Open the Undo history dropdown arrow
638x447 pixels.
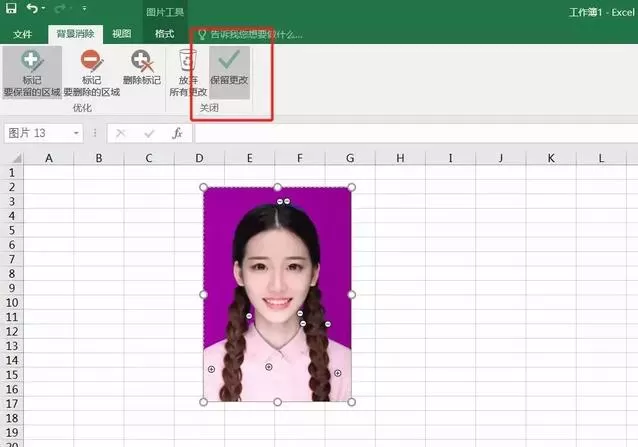click(44, 8)
